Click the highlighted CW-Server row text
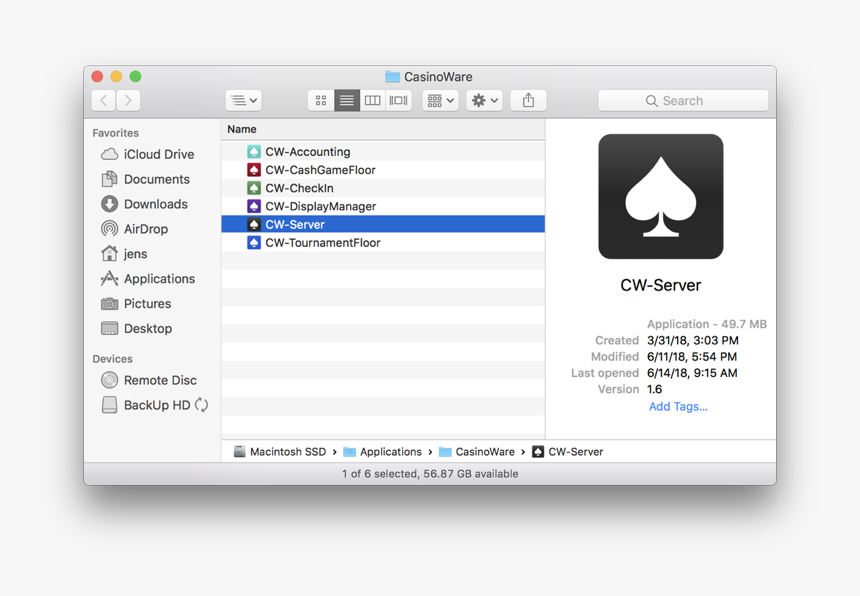 coord(295,224)
